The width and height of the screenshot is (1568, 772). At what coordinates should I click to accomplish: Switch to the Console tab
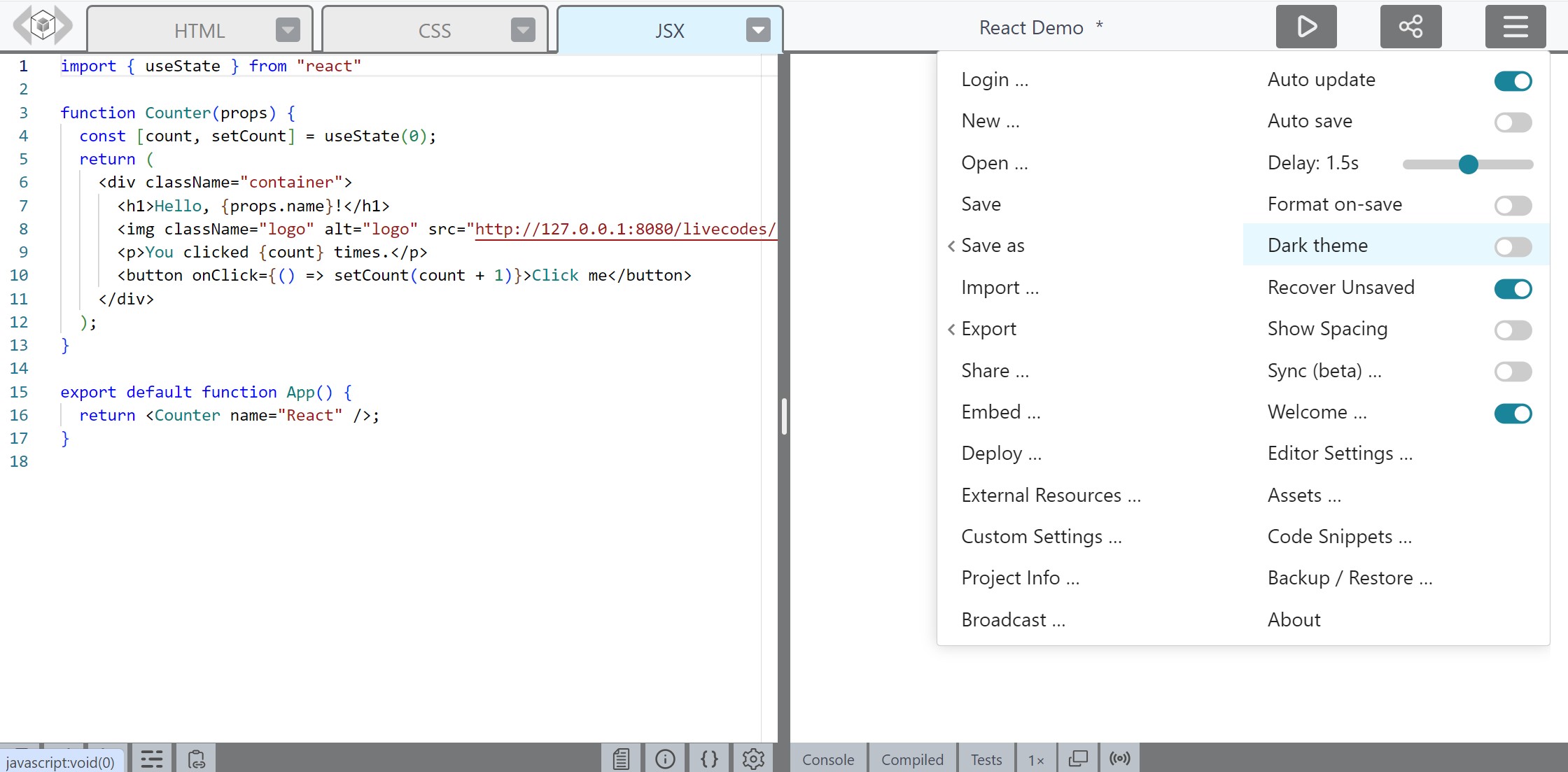pos(828,759)
